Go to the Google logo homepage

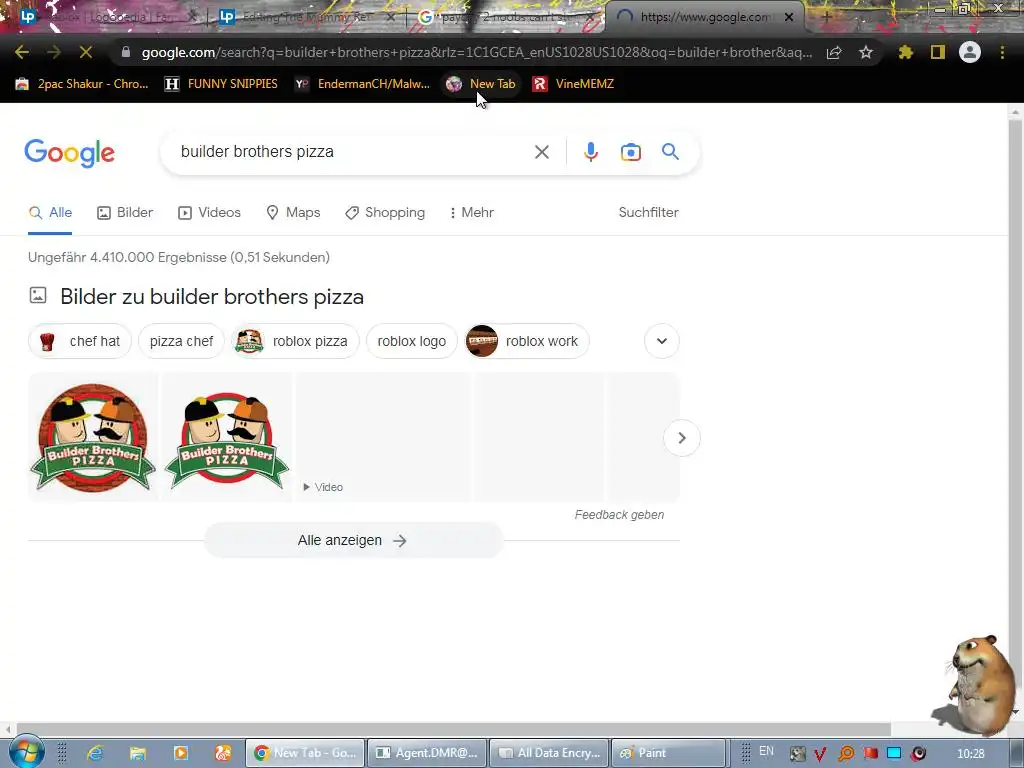(x=69, y=153)
